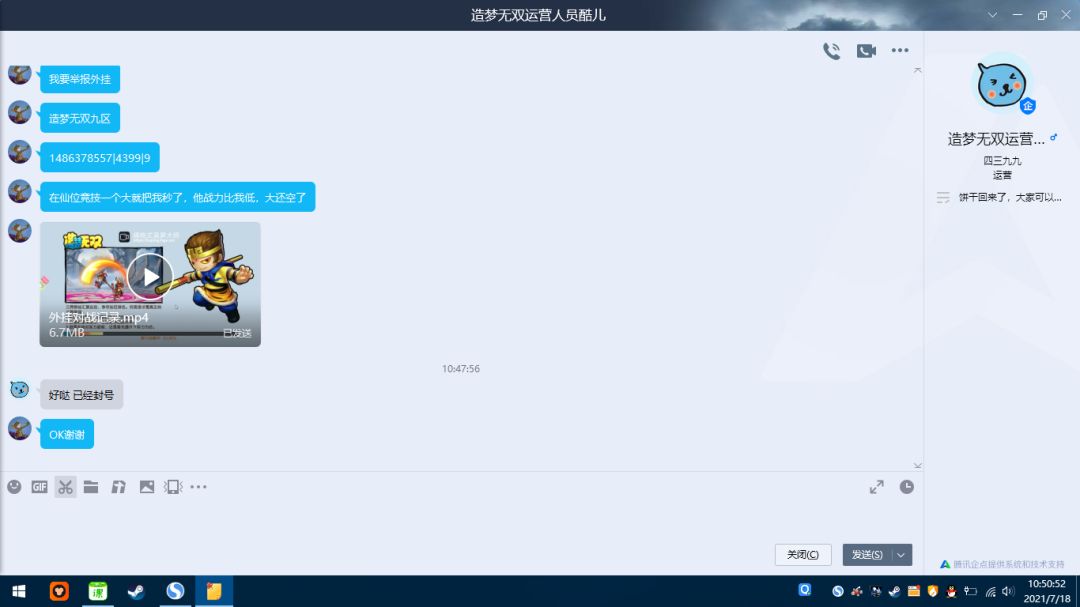
Task: Insert a picture using the image icon
Action: [147, 487]
